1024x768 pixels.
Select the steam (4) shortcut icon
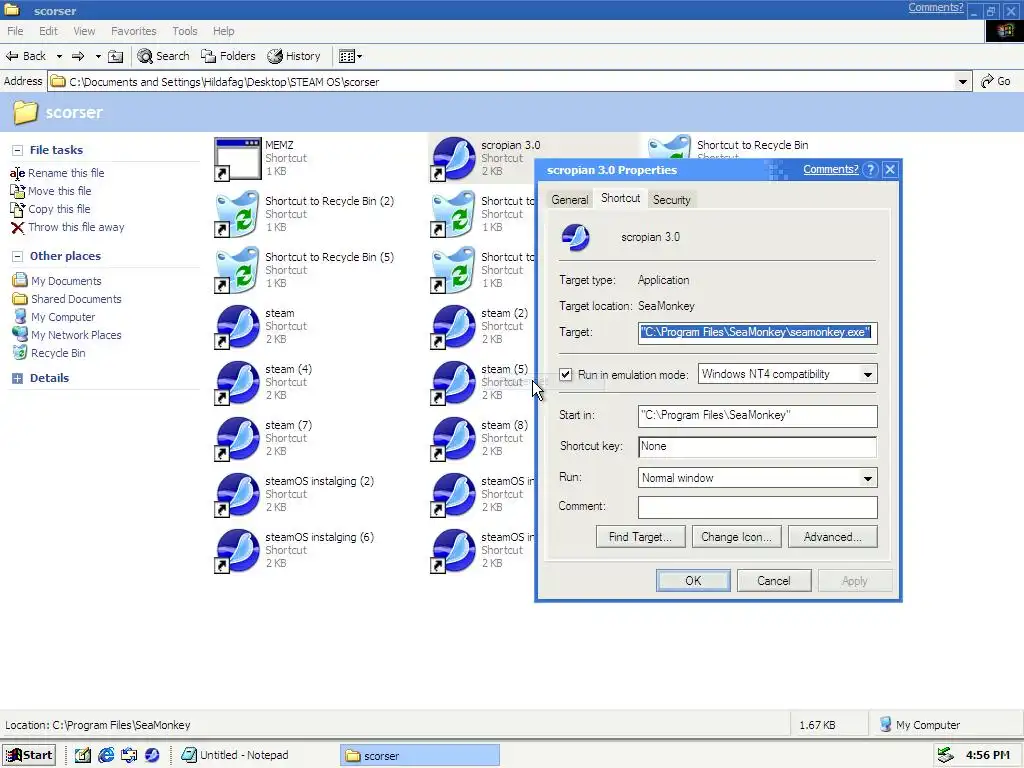[238, 383]
